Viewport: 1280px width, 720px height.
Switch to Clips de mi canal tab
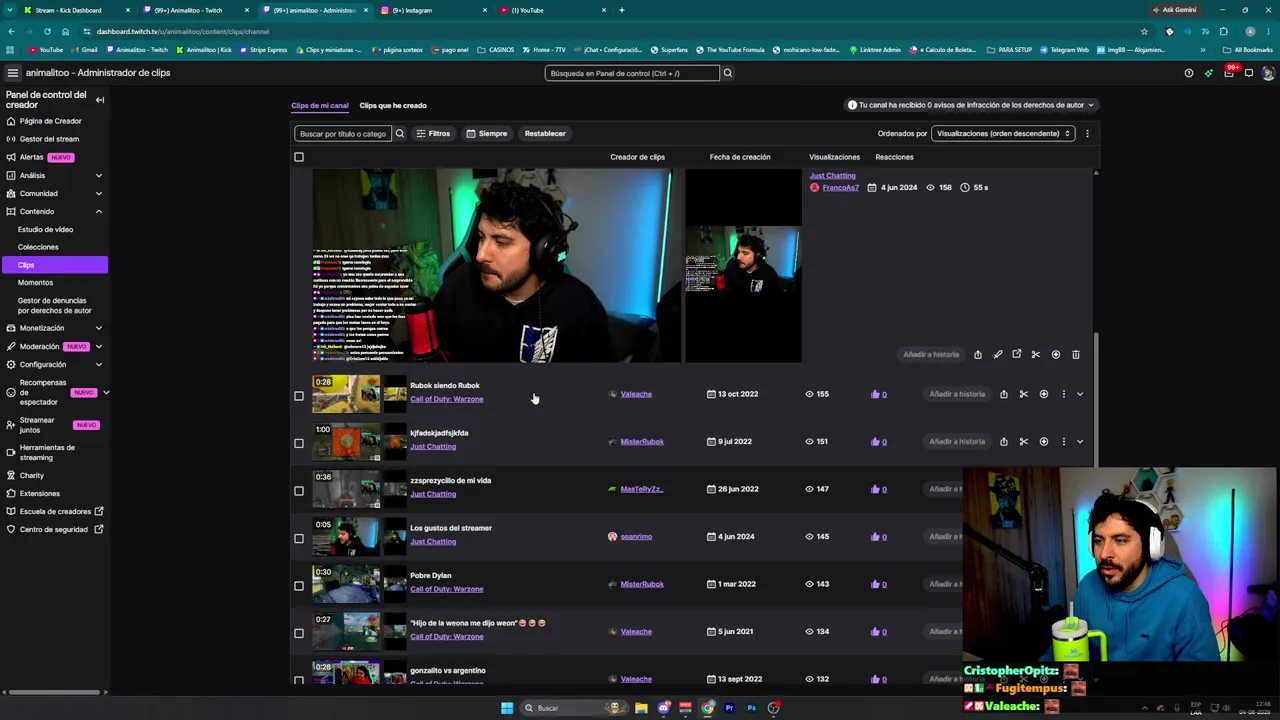[320, 105]
